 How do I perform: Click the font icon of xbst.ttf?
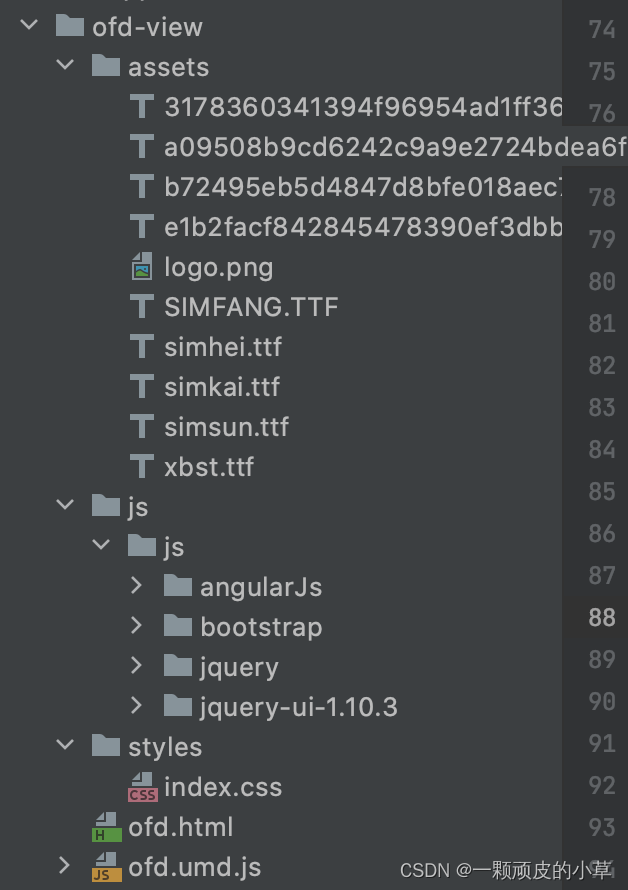(142, 466)
